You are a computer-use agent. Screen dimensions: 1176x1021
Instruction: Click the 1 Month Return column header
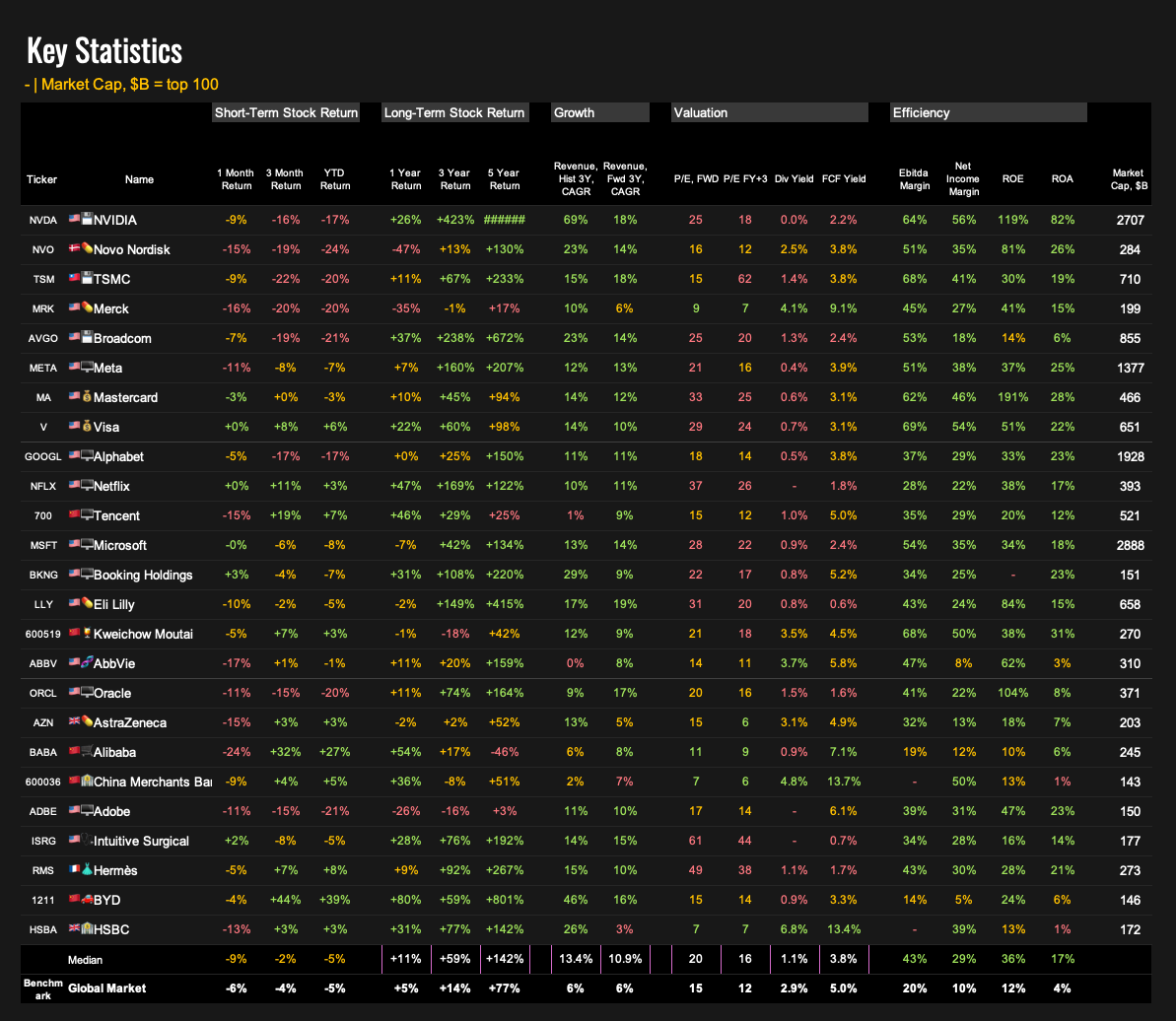237,179
